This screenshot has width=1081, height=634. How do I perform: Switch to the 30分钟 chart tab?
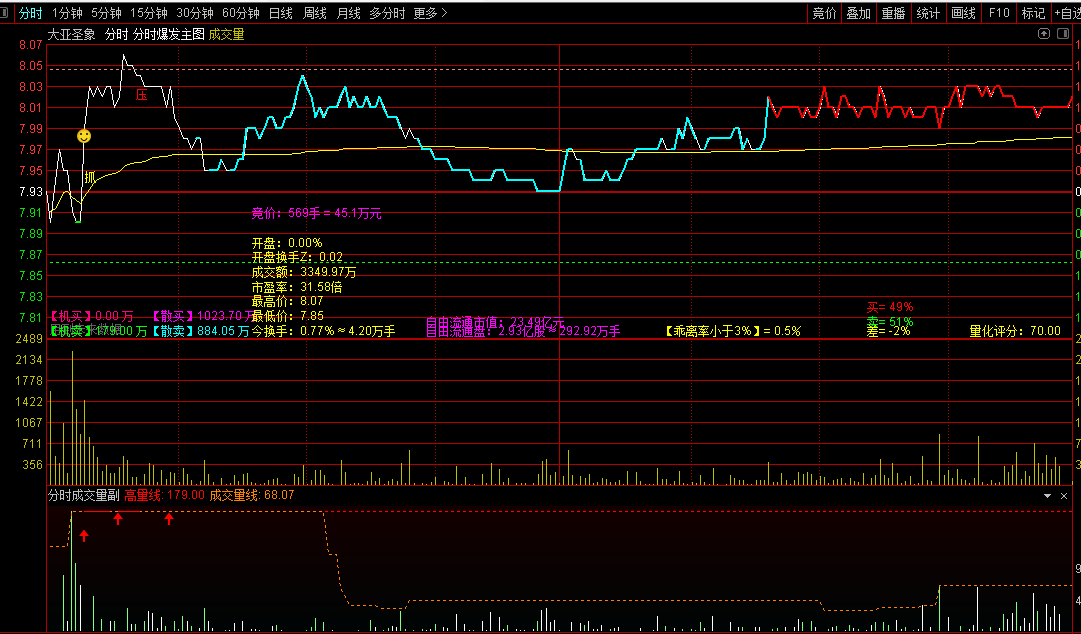tap(194, 13)
